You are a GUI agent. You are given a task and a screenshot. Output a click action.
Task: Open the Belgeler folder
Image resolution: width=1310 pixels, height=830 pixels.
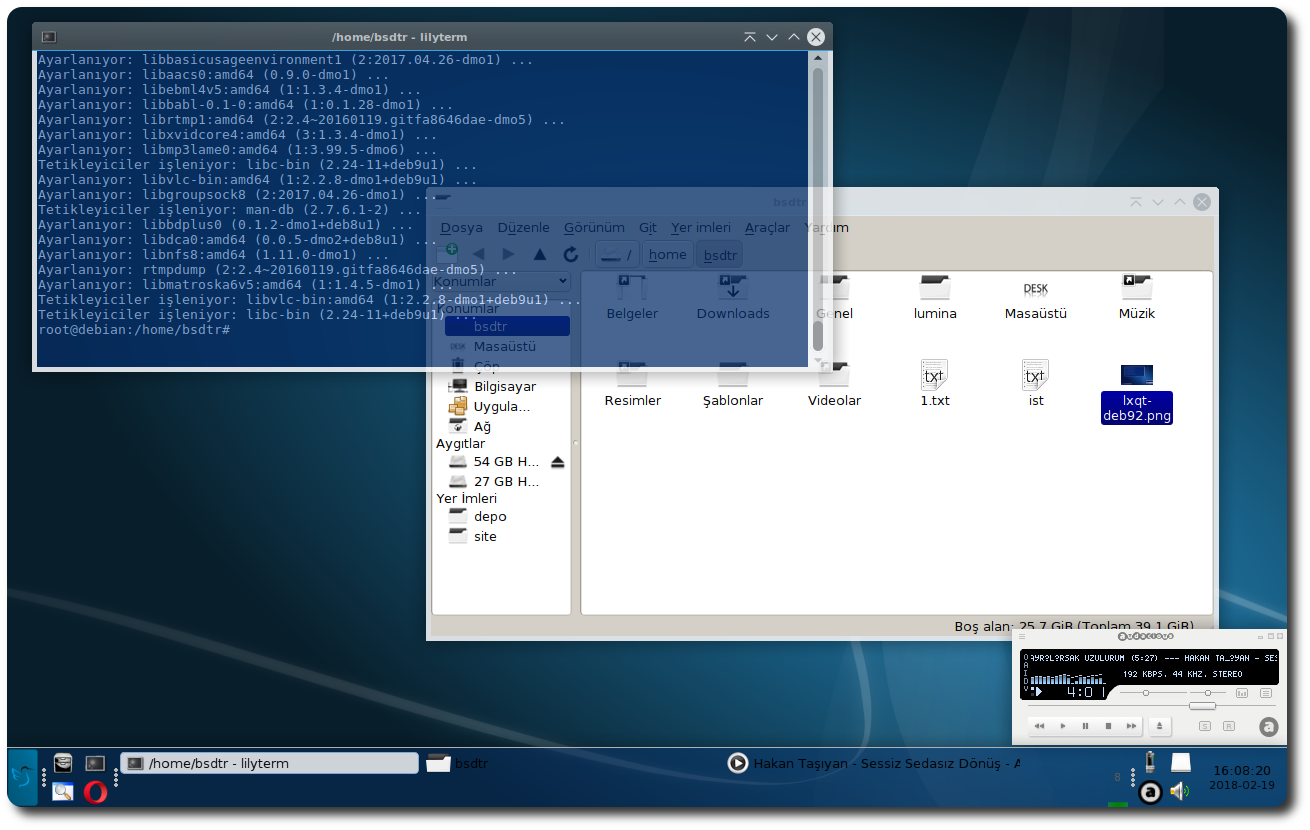[x=632, y=298]
